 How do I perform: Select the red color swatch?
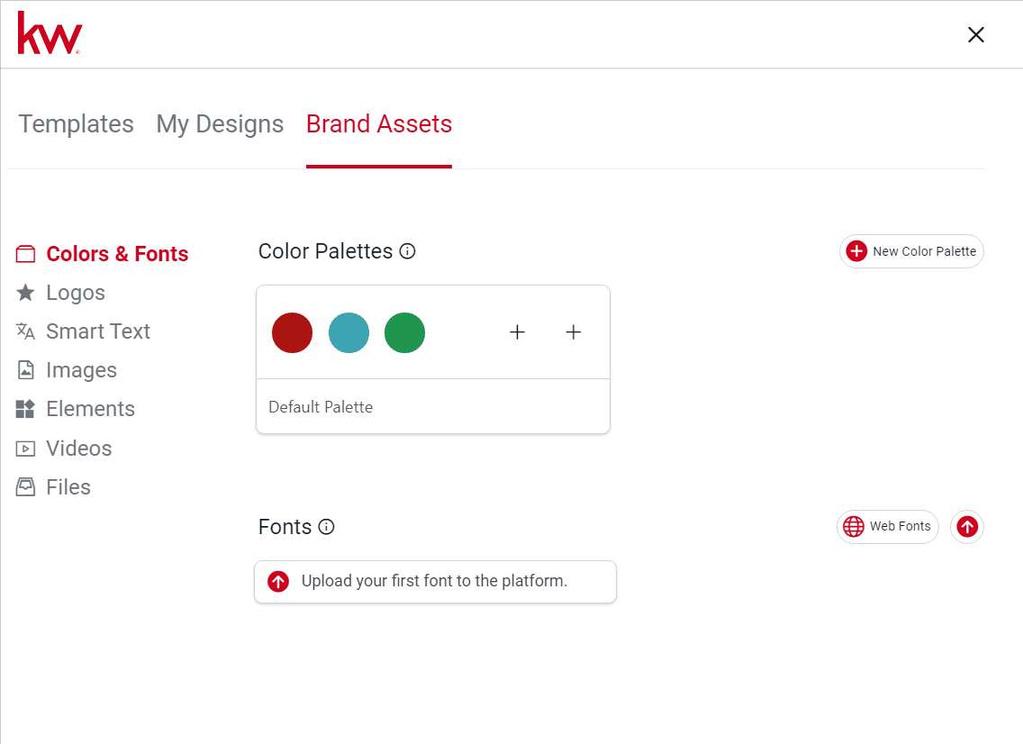tap(292, 332)
